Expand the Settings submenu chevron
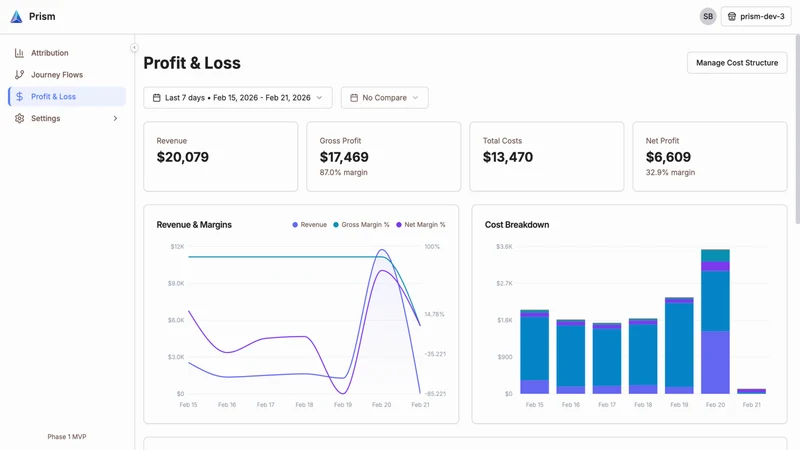This screenshot has width=800, height=450. [115, 118]
